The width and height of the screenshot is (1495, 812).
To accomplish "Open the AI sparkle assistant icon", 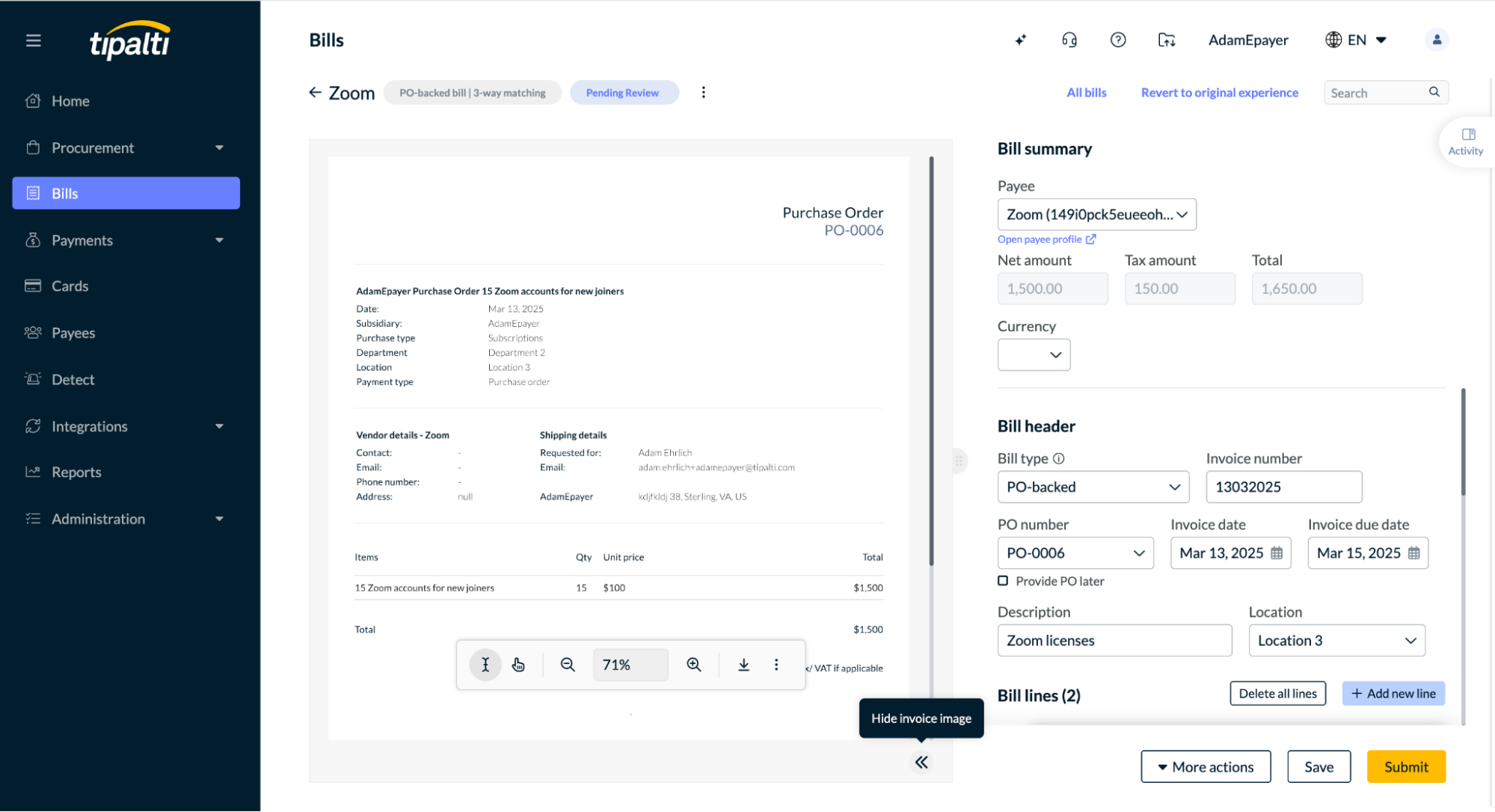I will point(1020,40).
